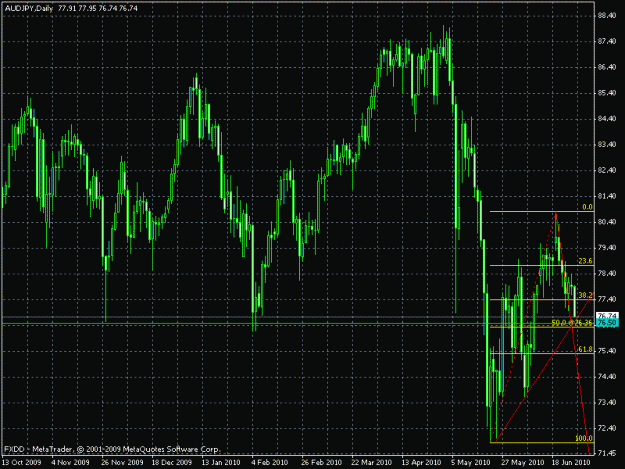The width and height of the screenshot is (625, 469).
Task: Click the 72.40 price axis label
Action: (607, 428)
